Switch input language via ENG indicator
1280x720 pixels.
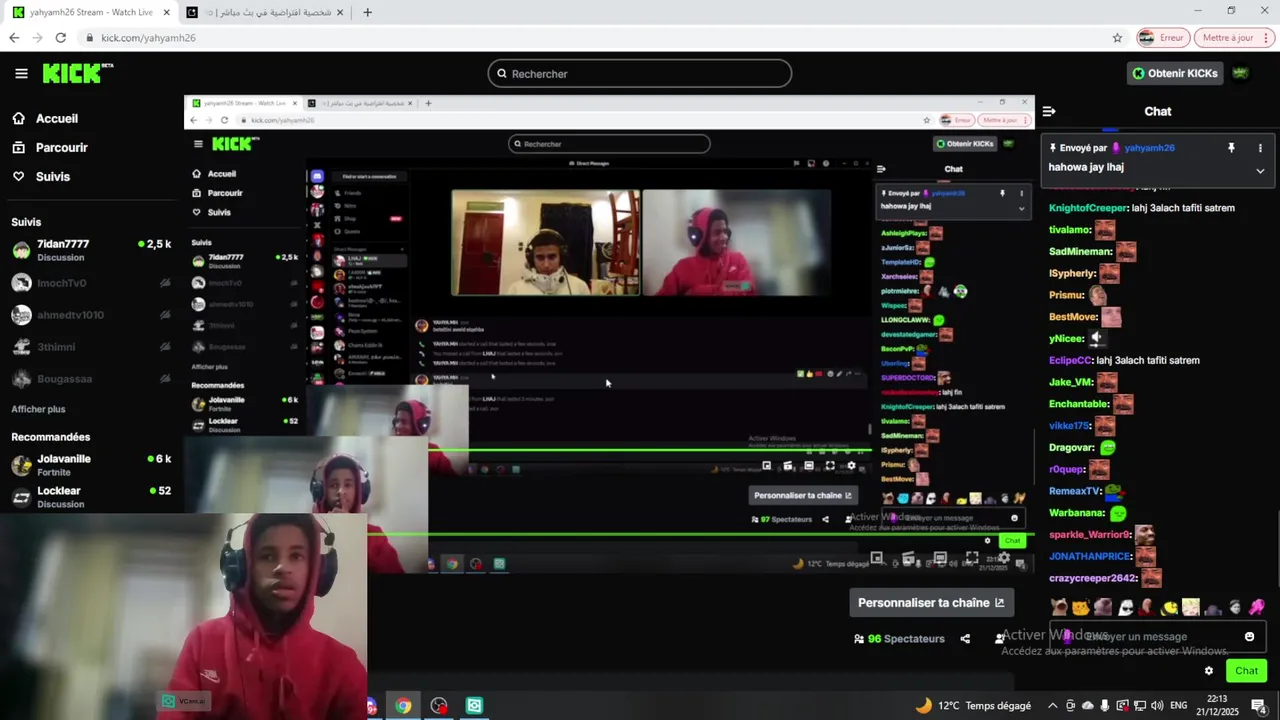tap(1179, 706)
